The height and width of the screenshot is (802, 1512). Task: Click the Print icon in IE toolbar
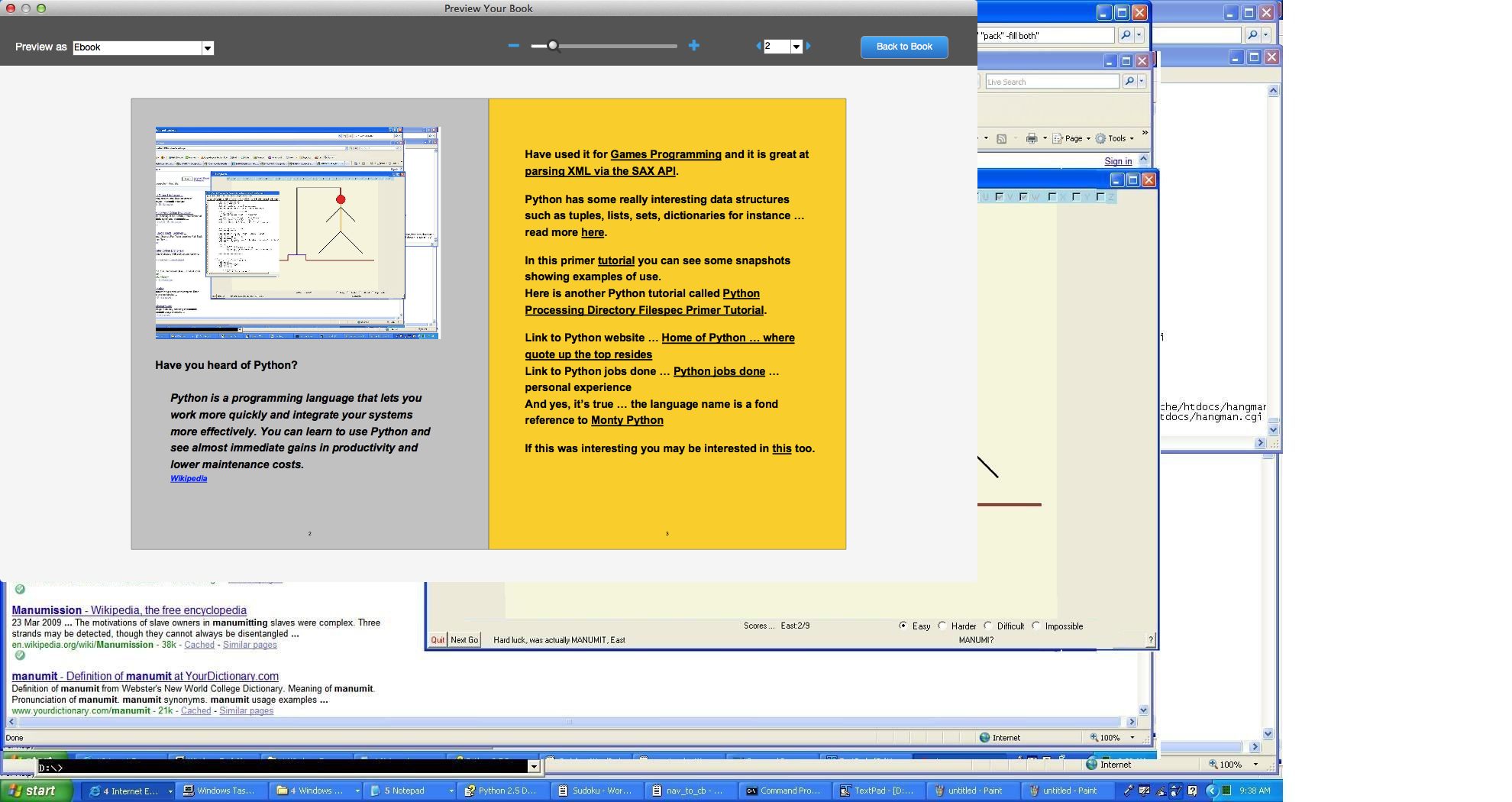pos(1032,138)
